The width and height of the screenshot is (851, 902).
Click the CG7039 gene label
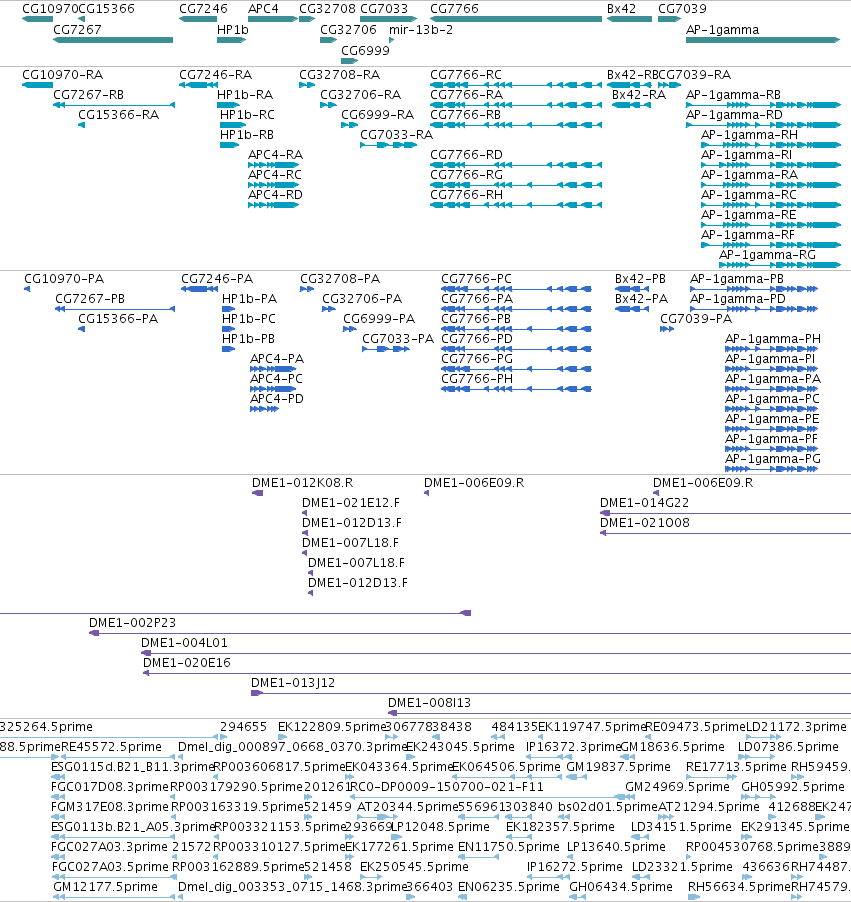click(x=682, y=9)
